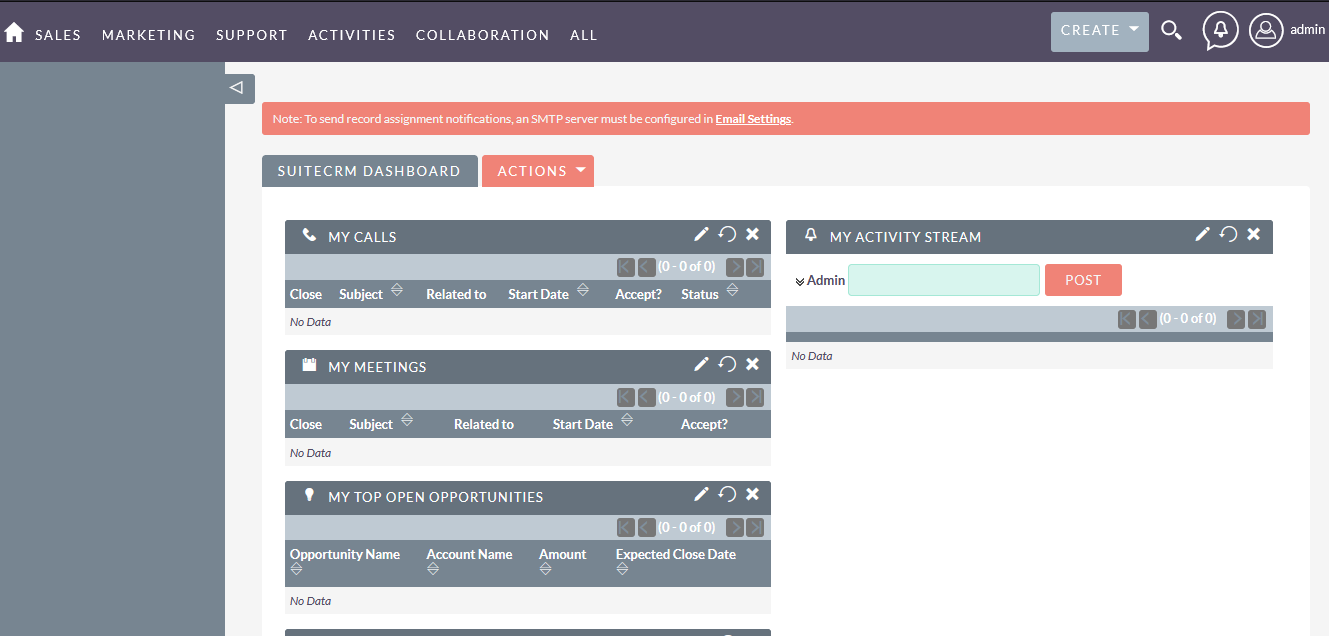The height and width of the screenshot is (636, 1329).
Task: Select the SuiteCRM Dashboard tab
Action: [x=369, y=171]
